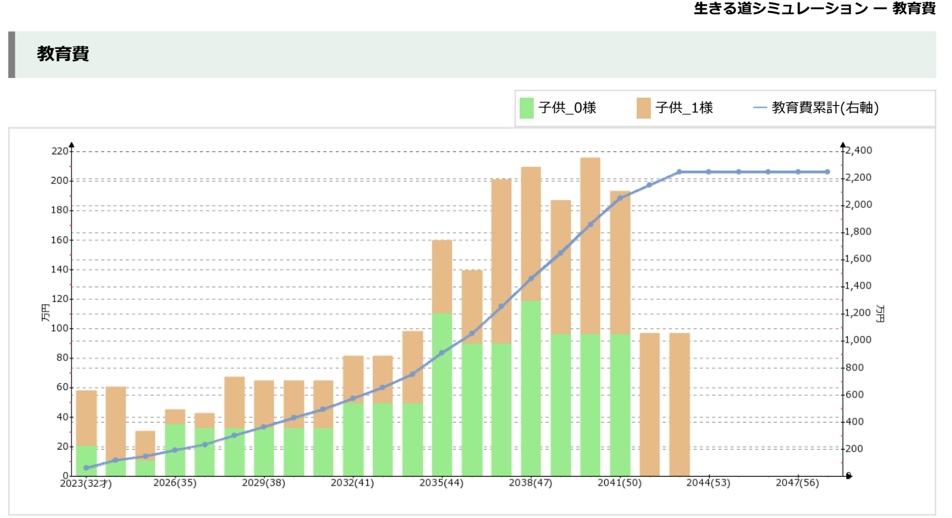This screenshot has width=952, height=518.
Task: Click the 2026(35) x-axis label
Action: (x=175, y=483)
